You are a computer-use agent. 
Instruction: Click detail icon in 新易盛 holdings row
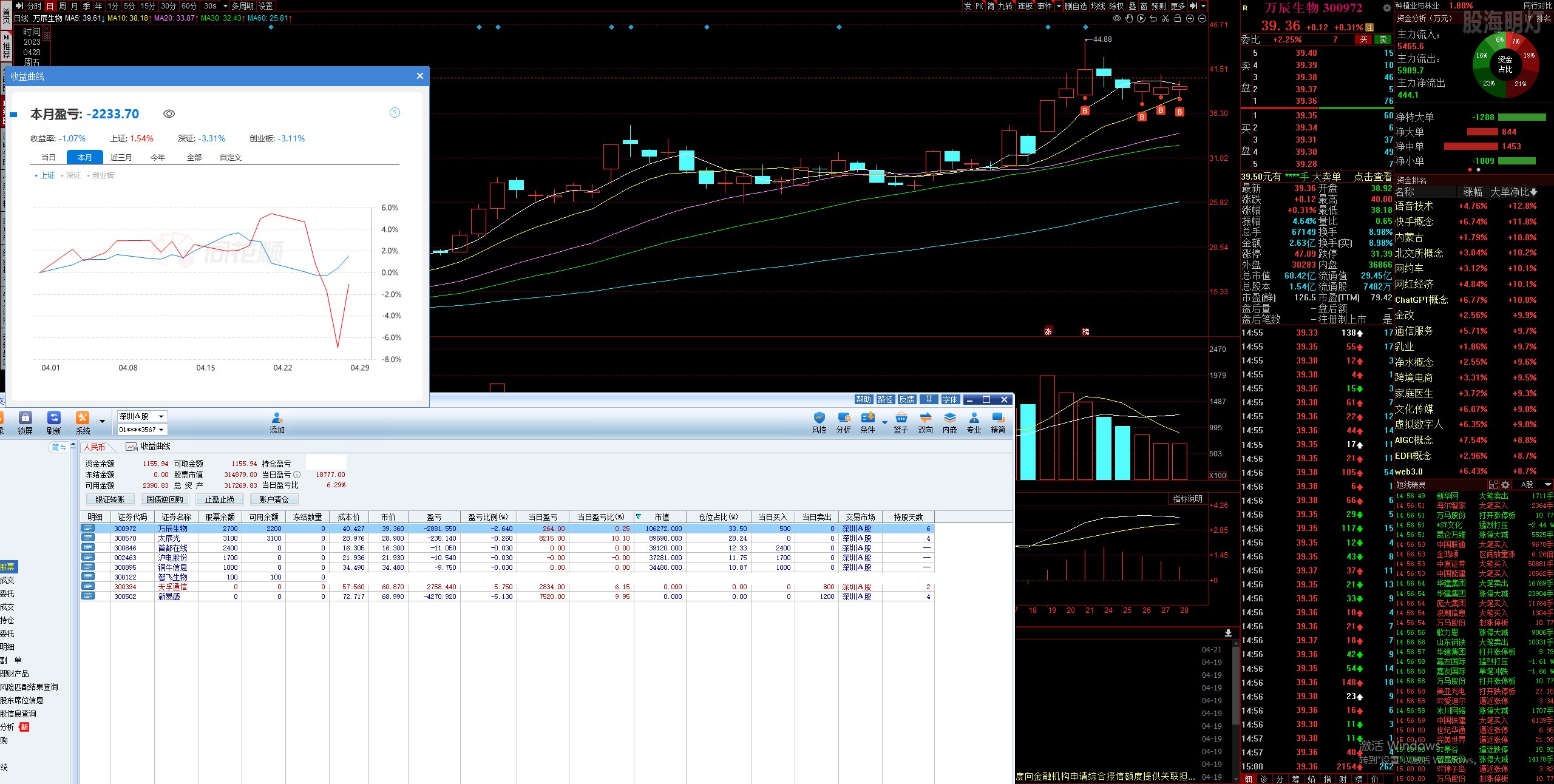click(88, 596)
